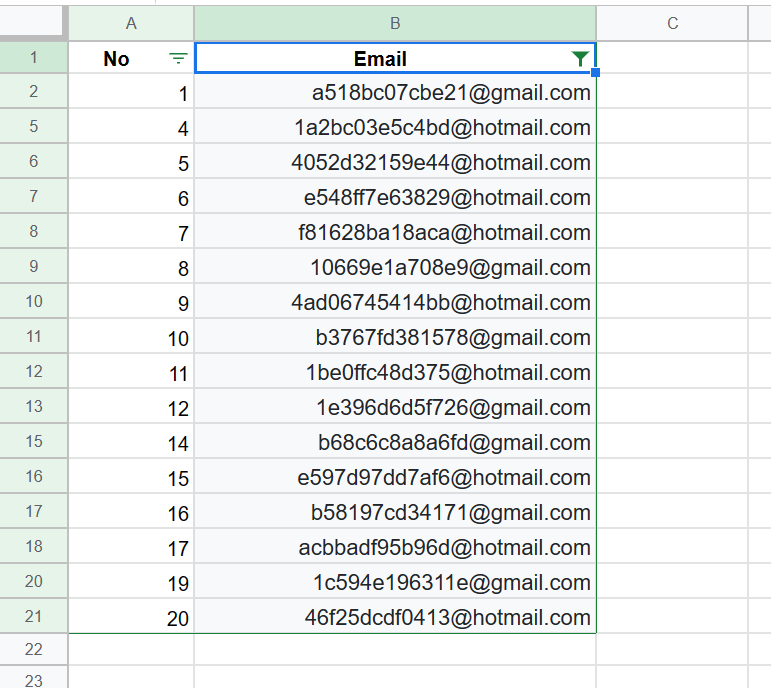Click cell acbbadf95b96d@hotmail.com

[395, 546]
